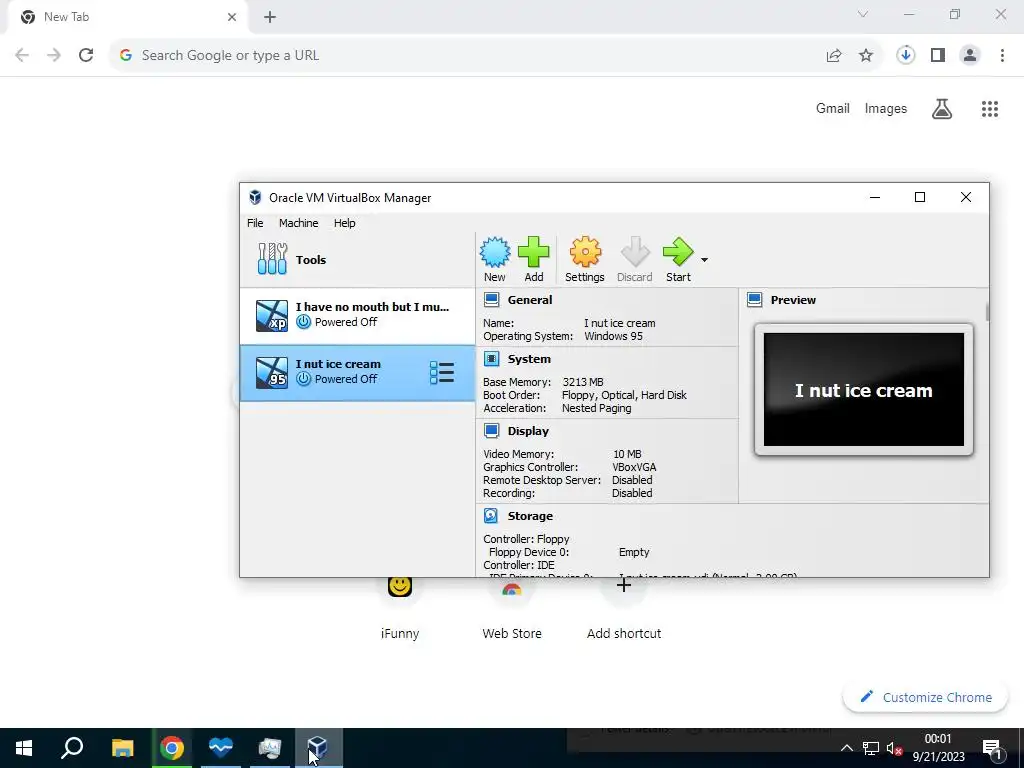Select the I nut ice cream VM
Screen dimensions: 1024x768
(x=357, y=373)
